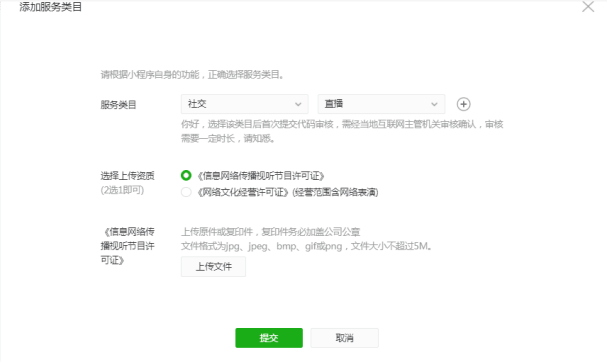Open the 直播 subcategory dropdown

coord(381,104)
